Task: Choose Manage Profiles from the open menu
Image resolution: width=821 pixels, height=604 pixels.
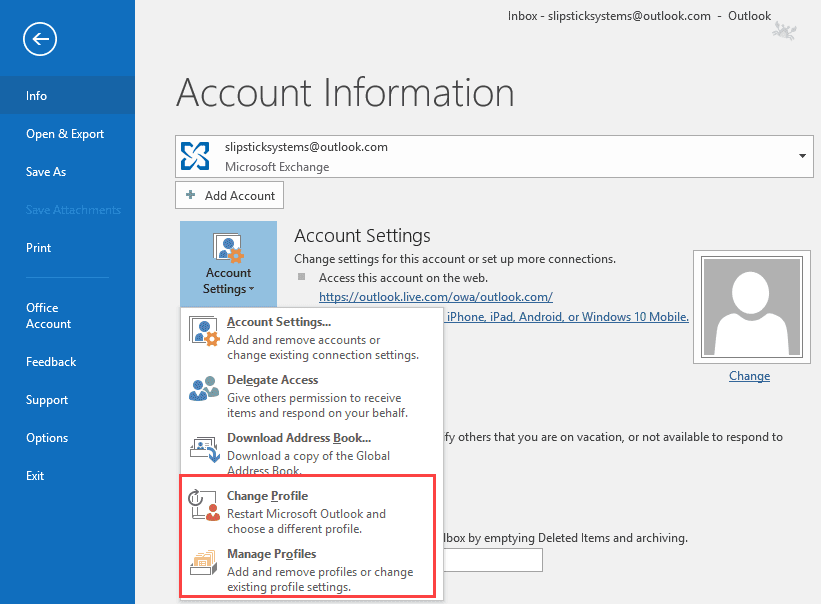Action: (271, 553)
